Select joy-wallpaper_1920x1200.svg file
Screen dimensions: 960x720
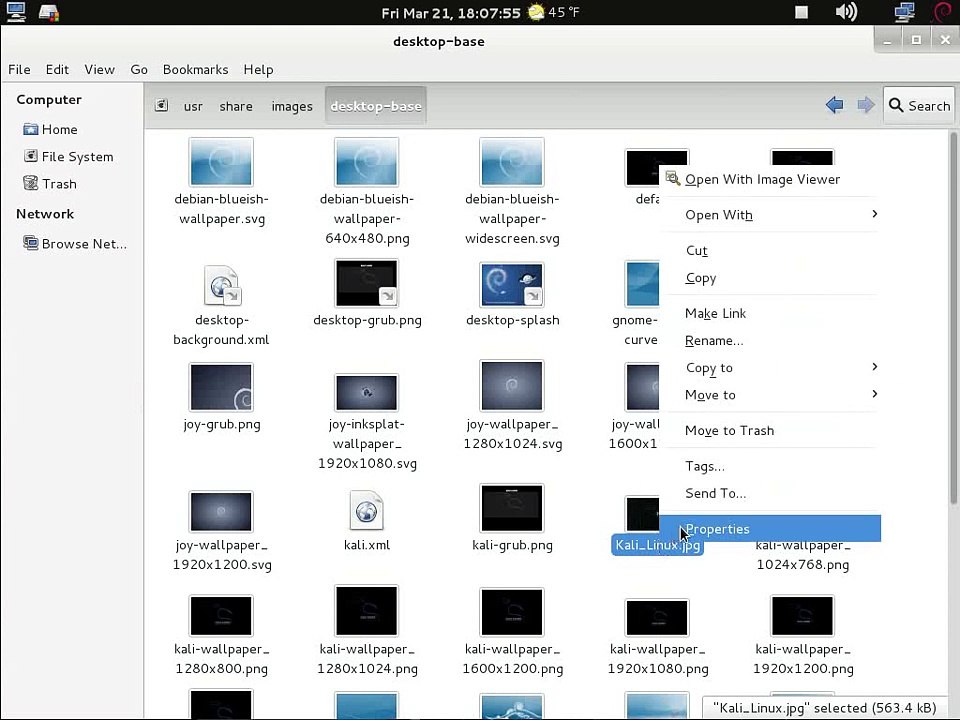221,511
